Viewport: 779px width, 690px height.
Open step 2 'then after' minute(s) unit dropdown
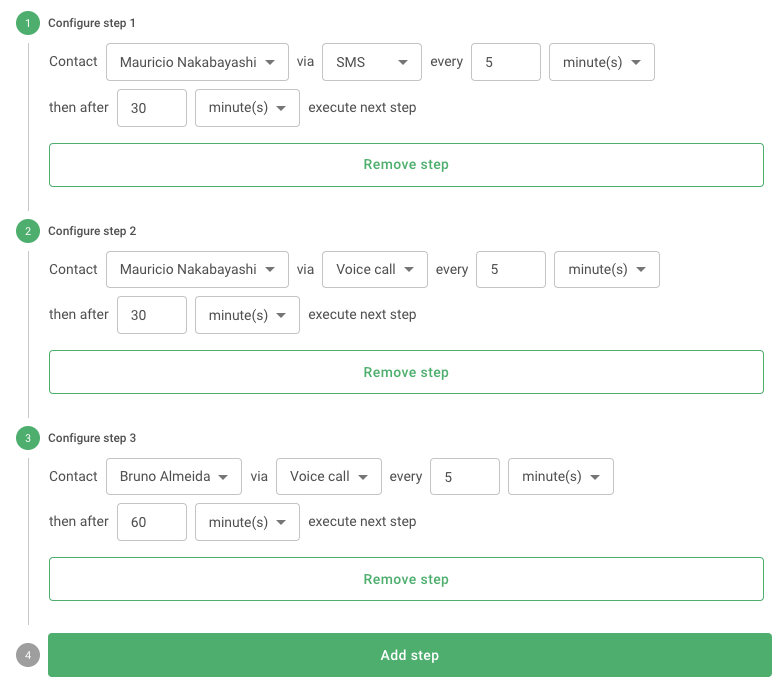click(x=247, y=315)
